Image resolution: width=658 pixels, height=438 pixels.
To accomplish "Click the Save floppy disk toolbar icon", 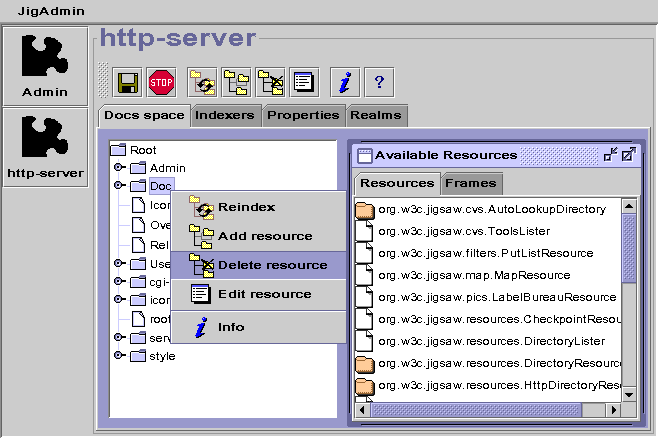I will click(x=127, y=82).
